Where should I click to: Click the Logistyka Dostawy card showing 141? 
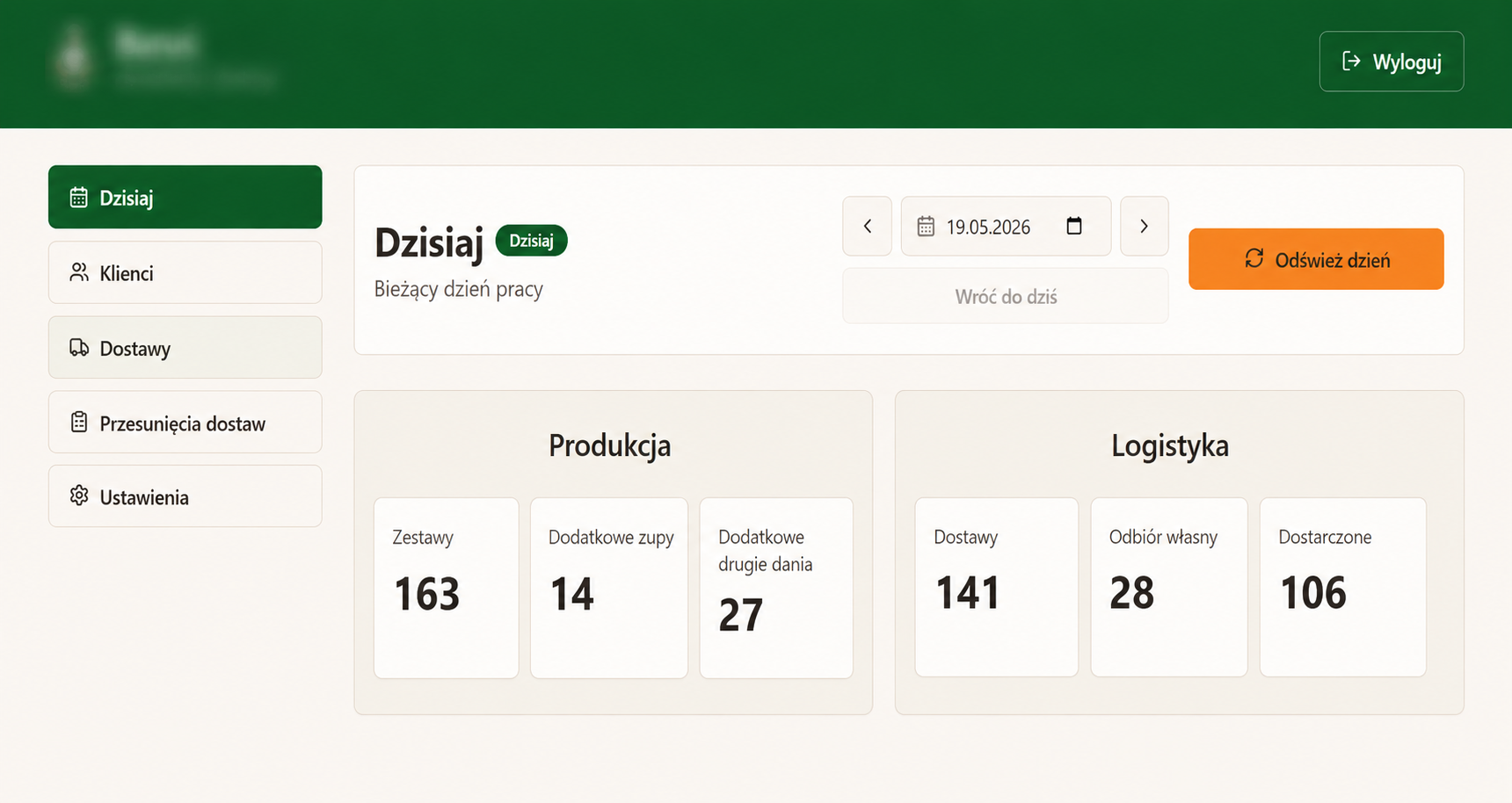(x=997, y=587)
